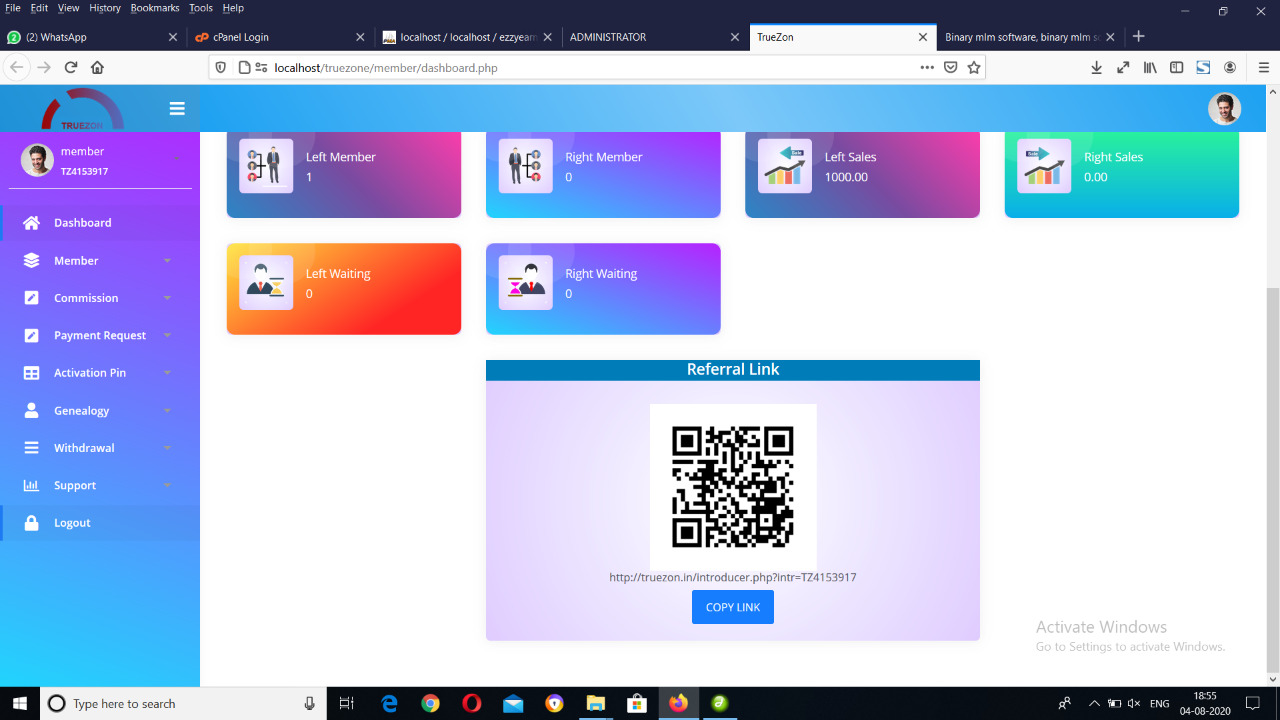
Task: Click the Member layers icon in sidebar
Action: 31,261
